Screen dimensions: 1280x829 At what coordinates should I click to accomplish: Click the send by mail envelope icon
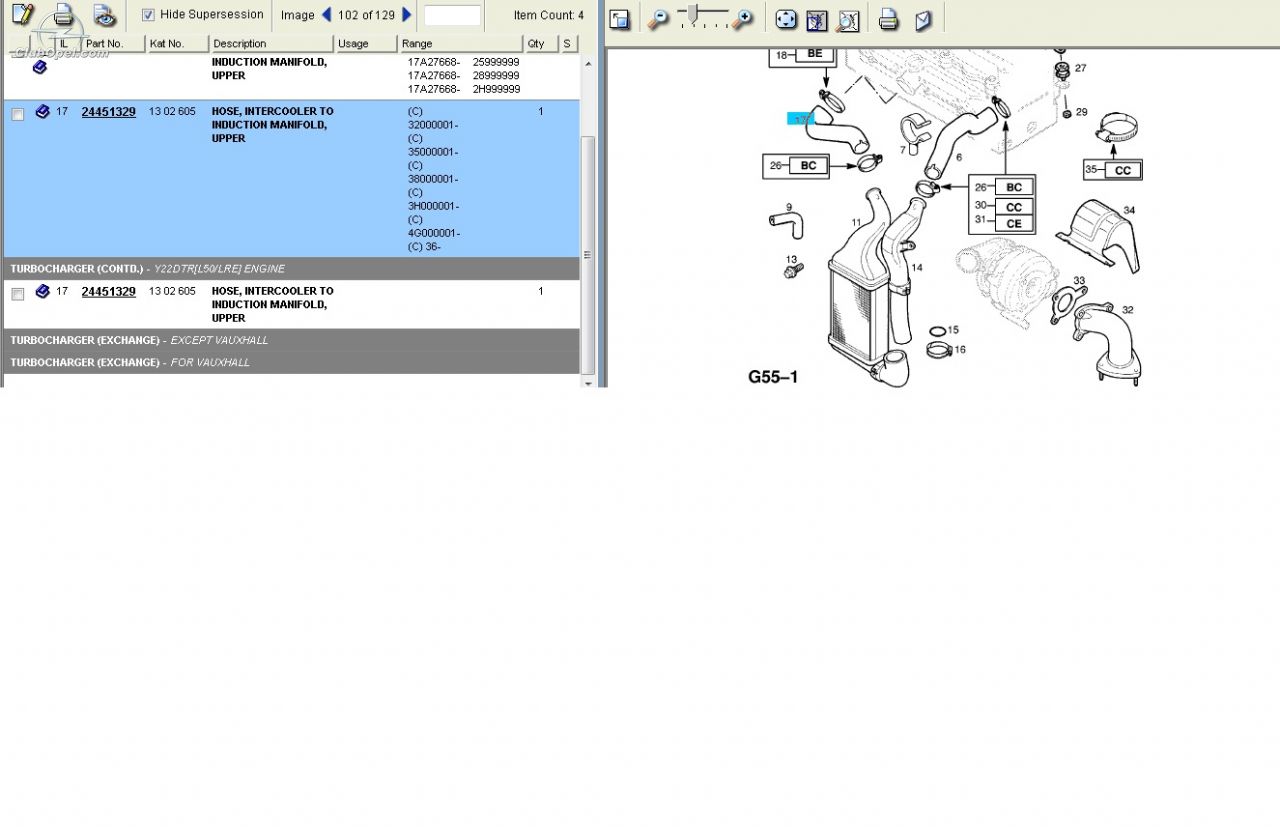(923, 19)
